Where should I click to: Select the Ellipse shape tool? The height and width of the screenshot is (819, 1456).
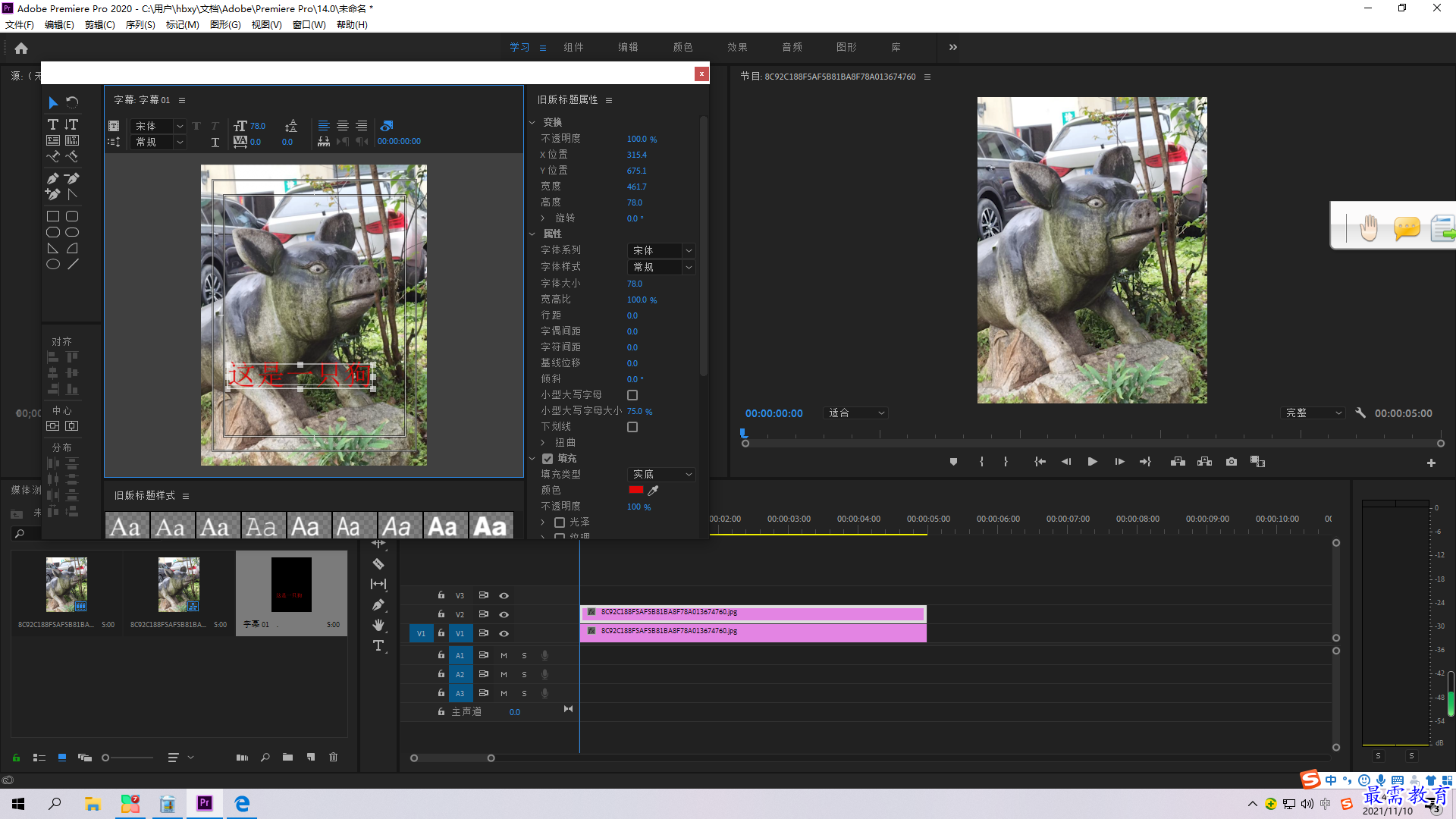53,265
